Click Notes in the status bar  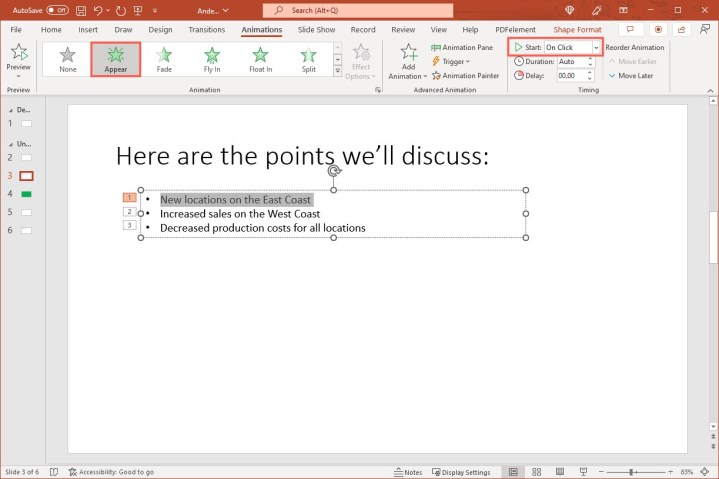pos(408,472)
